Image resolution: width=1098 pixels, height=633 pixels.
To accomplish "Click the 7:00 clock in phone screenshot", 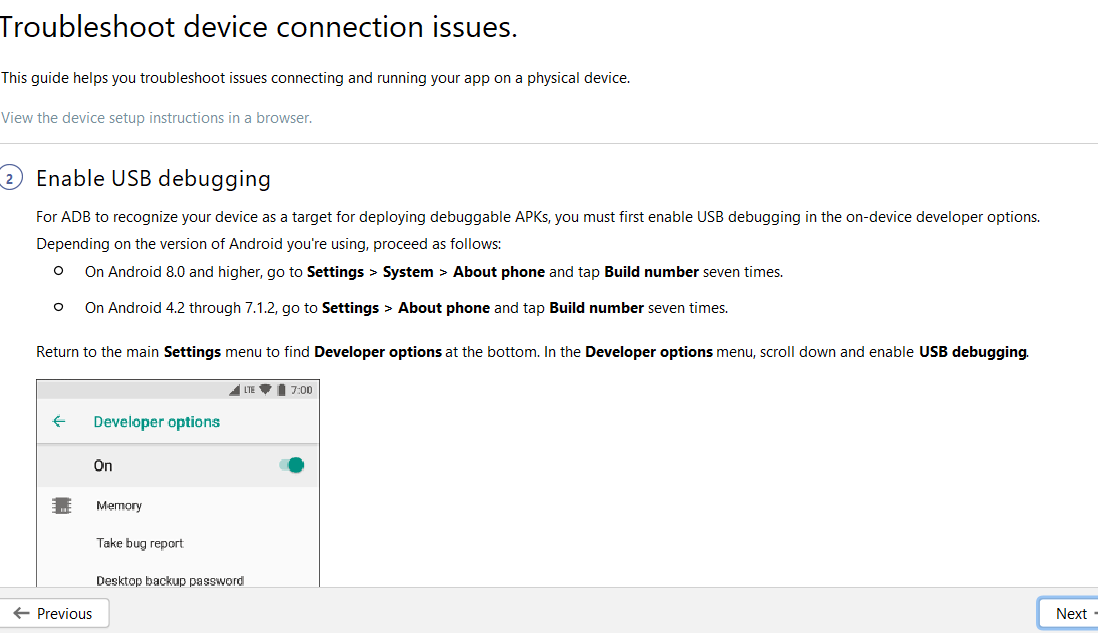I will 301,389.
